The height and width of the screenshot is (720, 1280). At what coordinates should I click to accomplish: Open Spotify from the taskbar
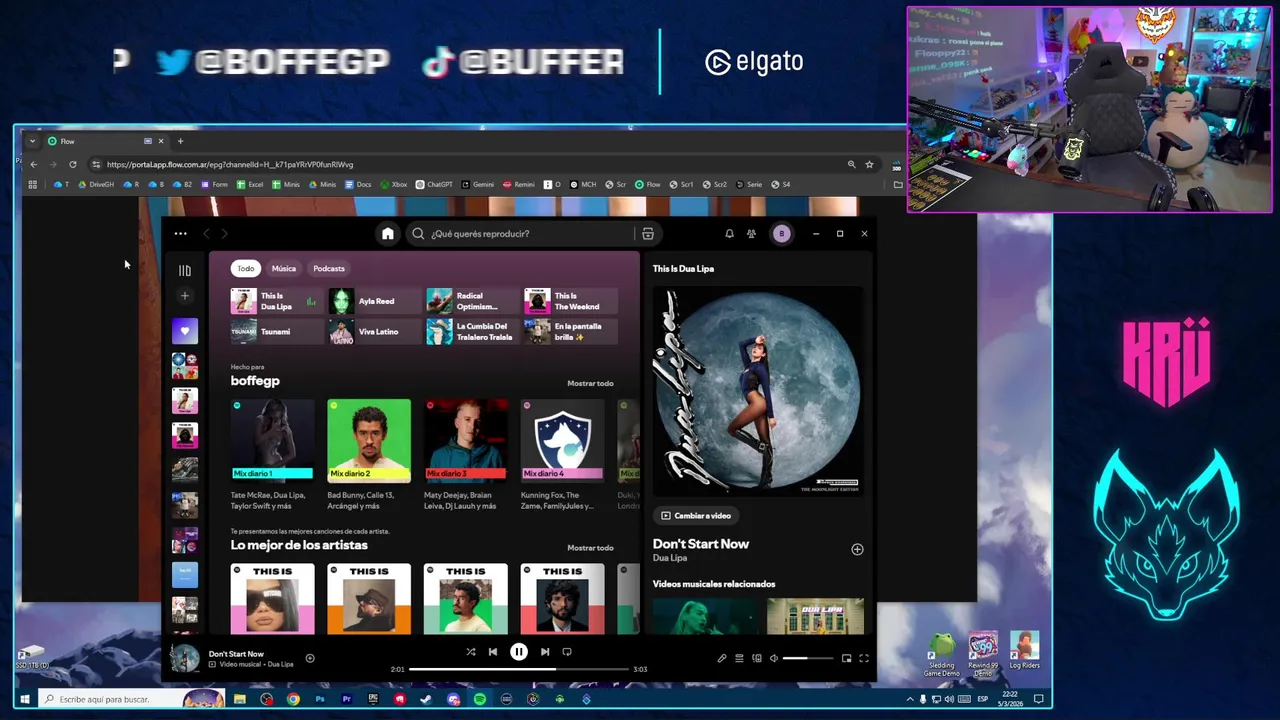point(480,699)
